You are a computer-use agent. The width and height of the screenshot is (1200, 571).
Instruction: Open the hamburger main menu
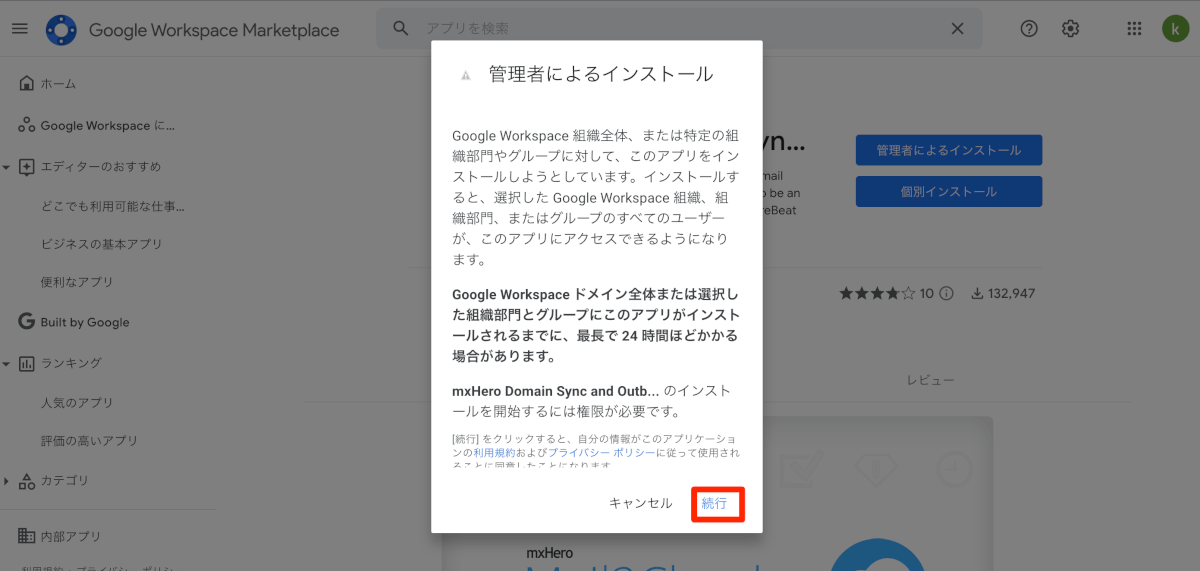point(20,28)
